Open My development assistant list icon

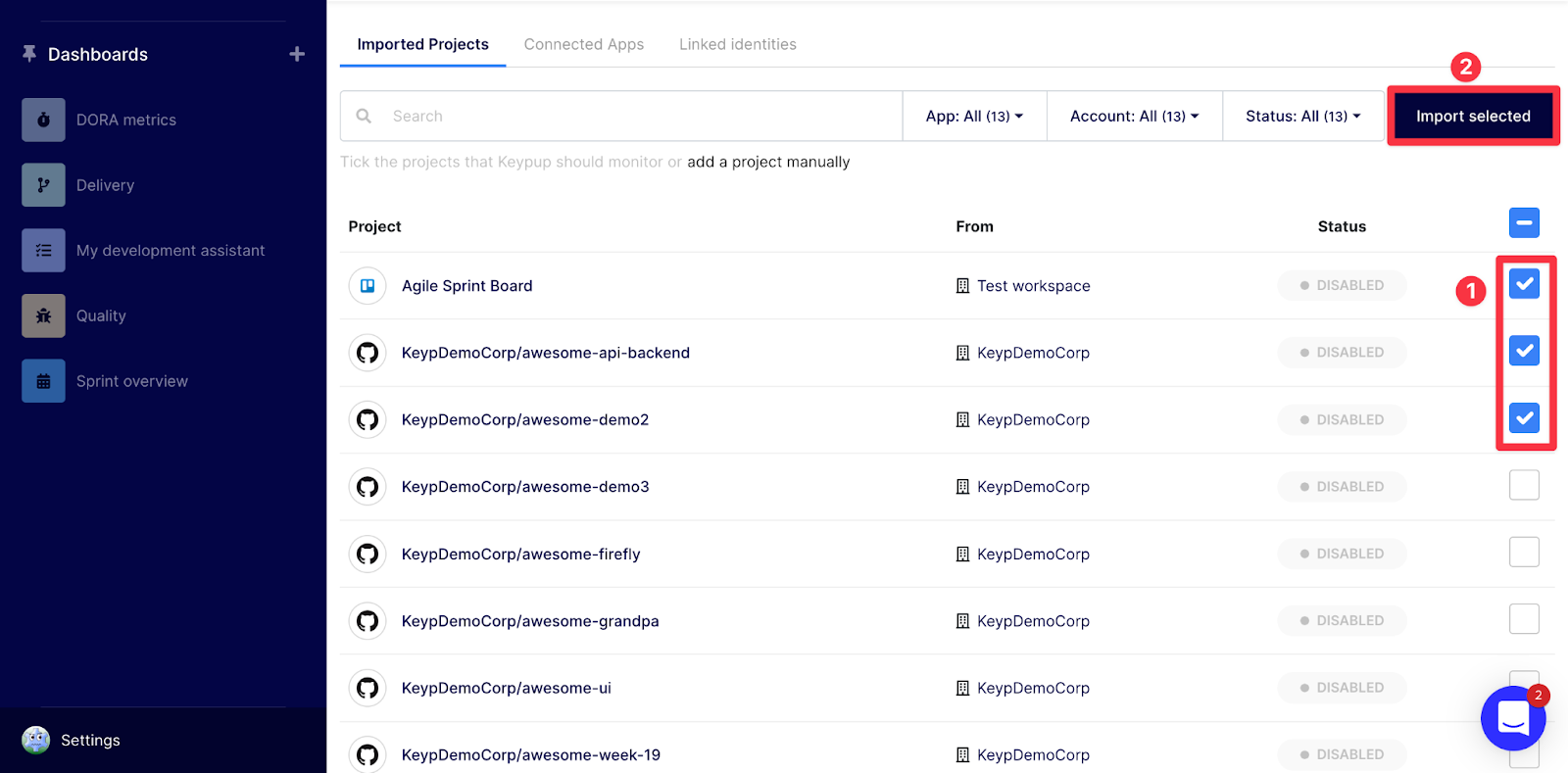43,251
